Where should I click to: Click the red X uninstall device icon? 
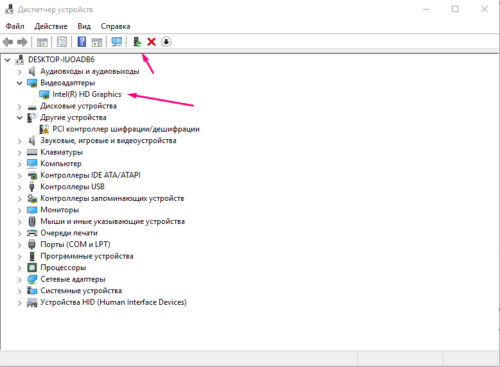(151, 42)
